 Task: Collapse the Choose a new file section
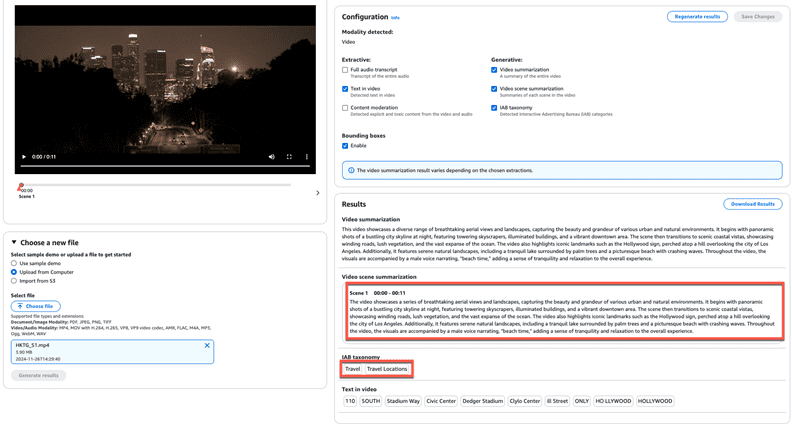tap(14, 242)
